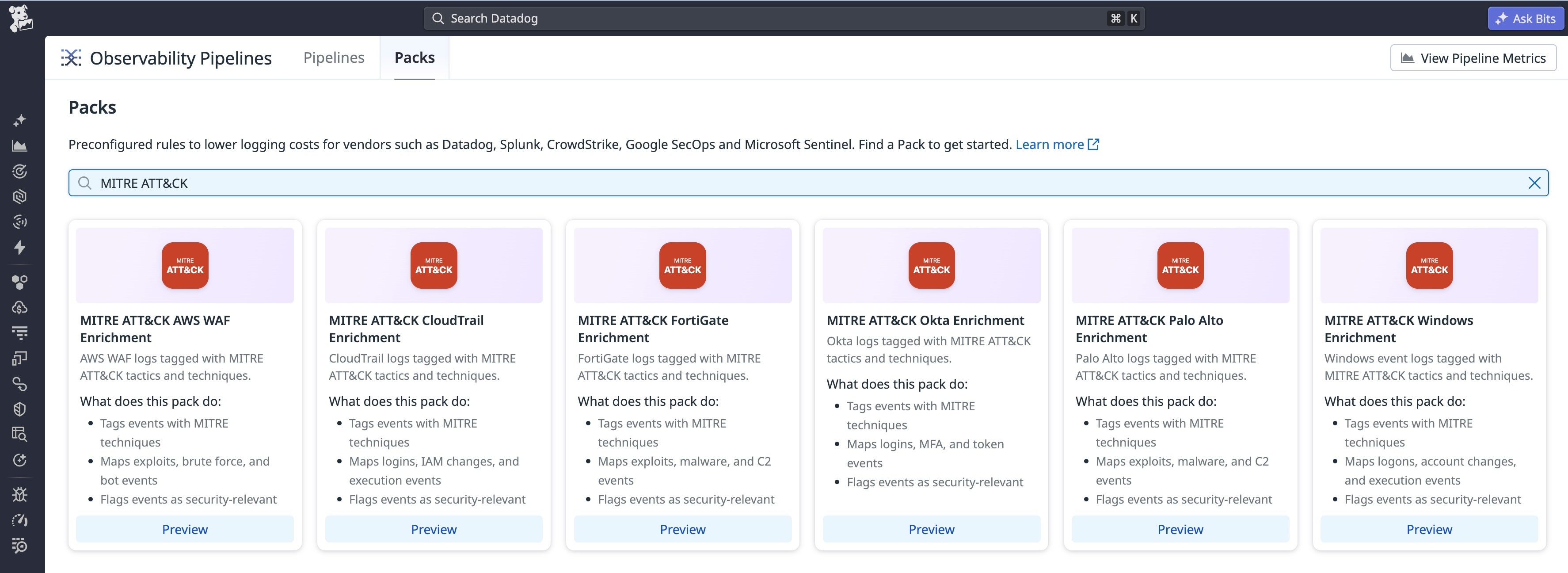Click the lightning bolt sidebar icon

click(x=19, y=247)
